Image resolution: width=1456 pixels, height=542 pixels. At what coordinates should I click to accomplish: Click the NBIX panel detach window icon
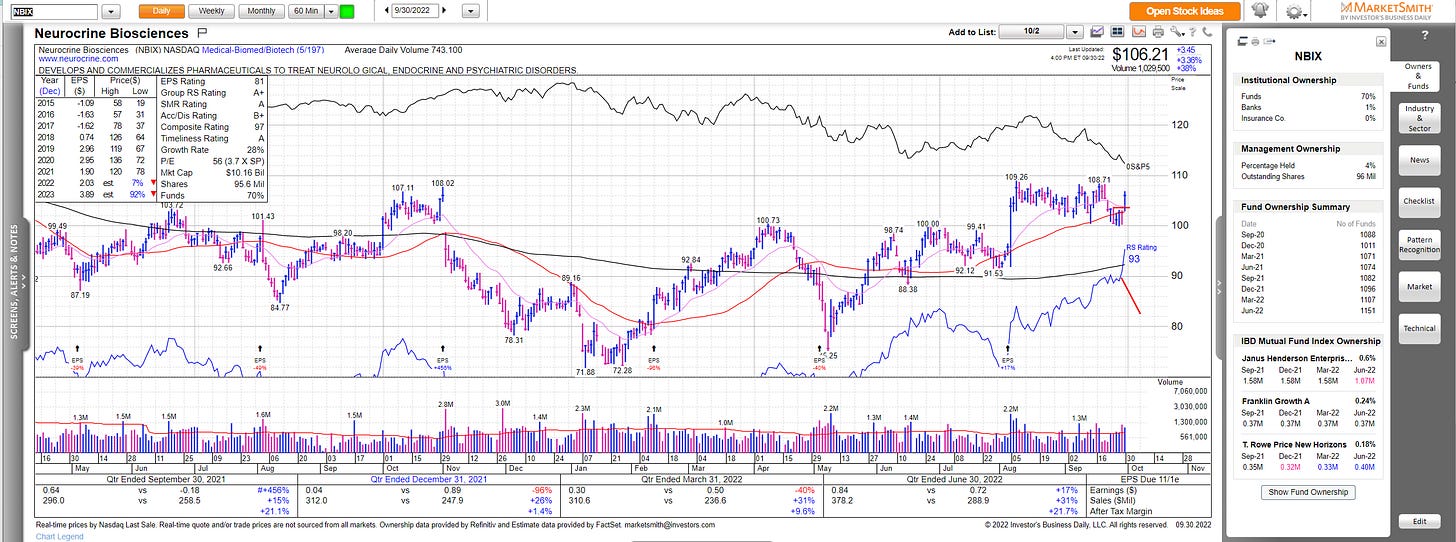pos(1243,42)
